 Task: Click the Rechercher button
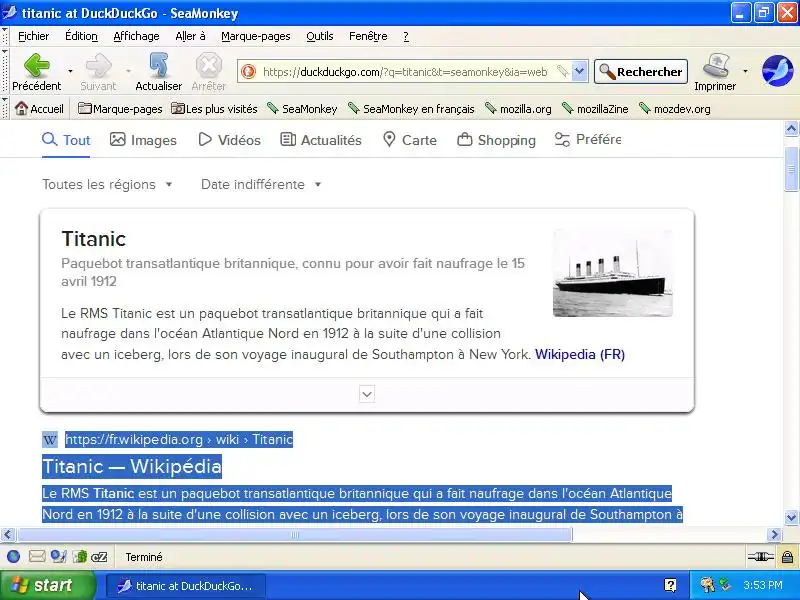(641, 71)
